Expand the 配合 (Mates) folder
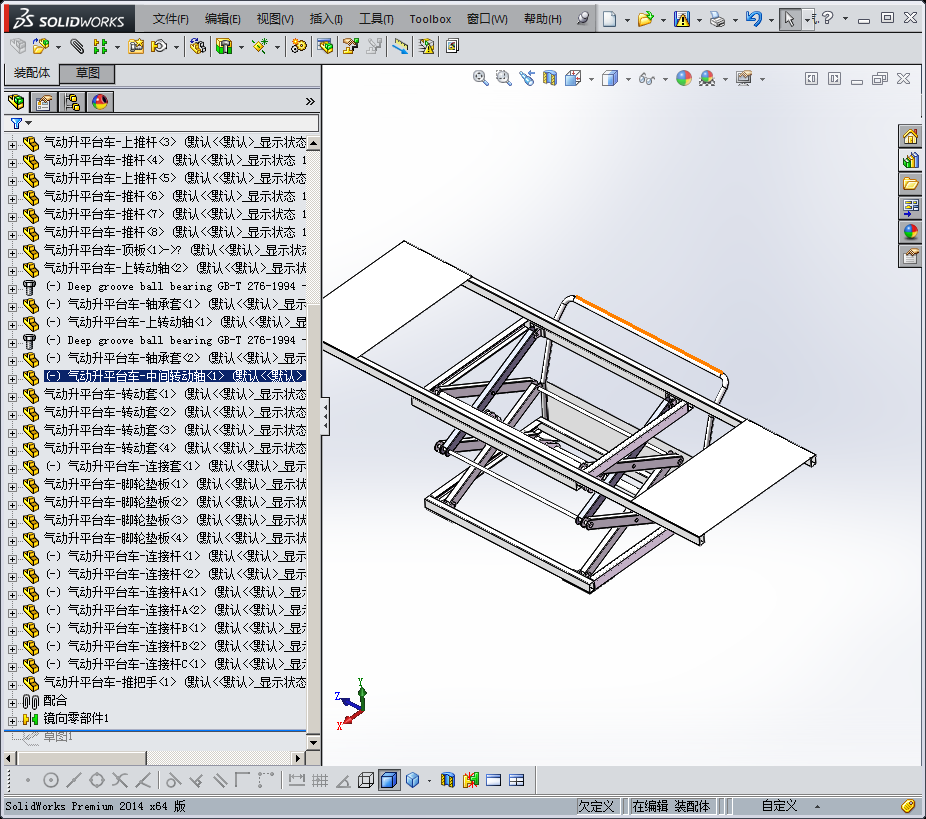Screen dimensions: 926x819 (x=12, y=703)
